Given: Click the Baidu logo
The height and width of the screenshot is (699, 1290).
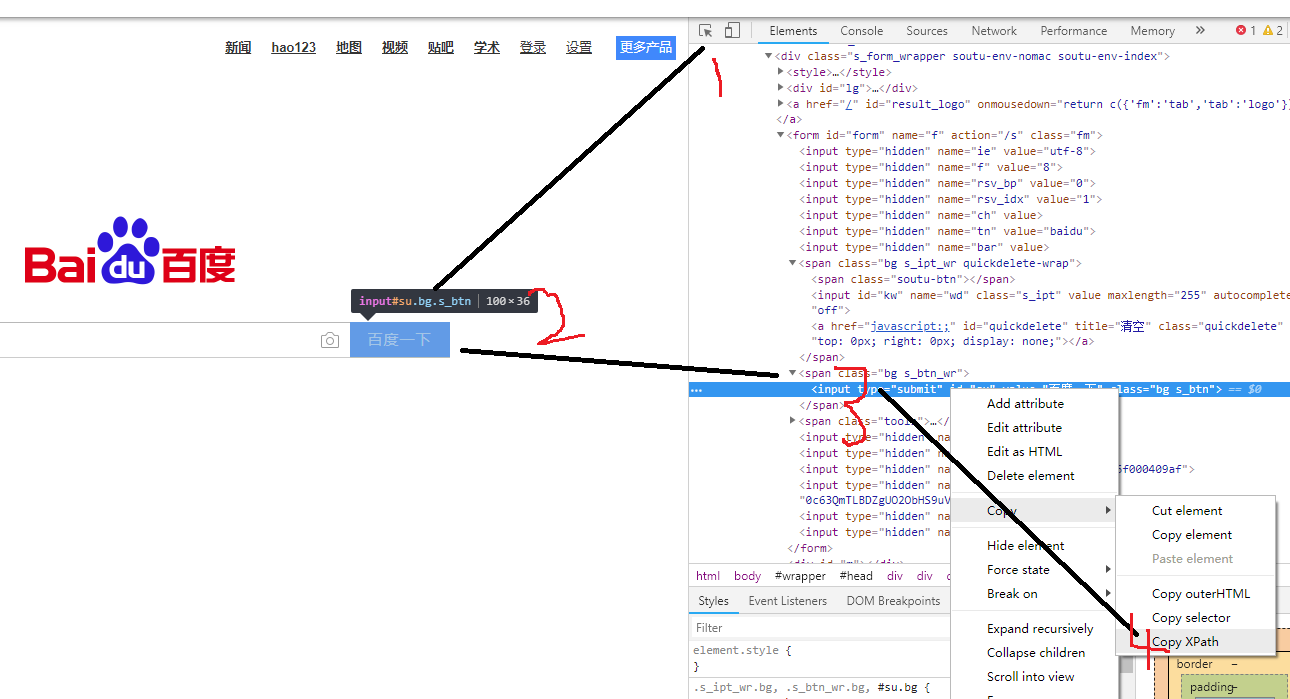Looking at the screenshot, I should (131, 250).
